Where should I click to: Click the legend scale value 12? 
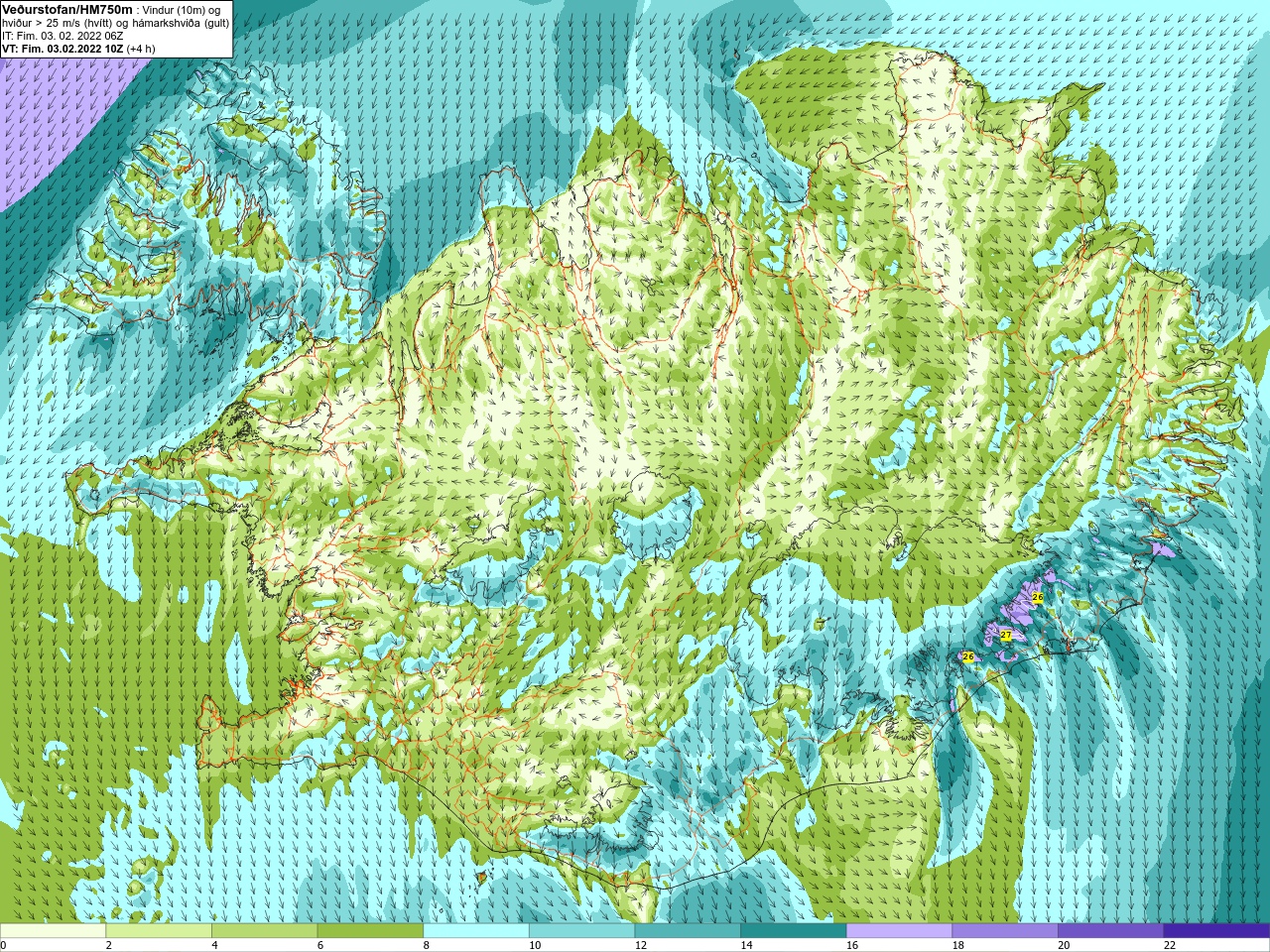coord(641,945)
